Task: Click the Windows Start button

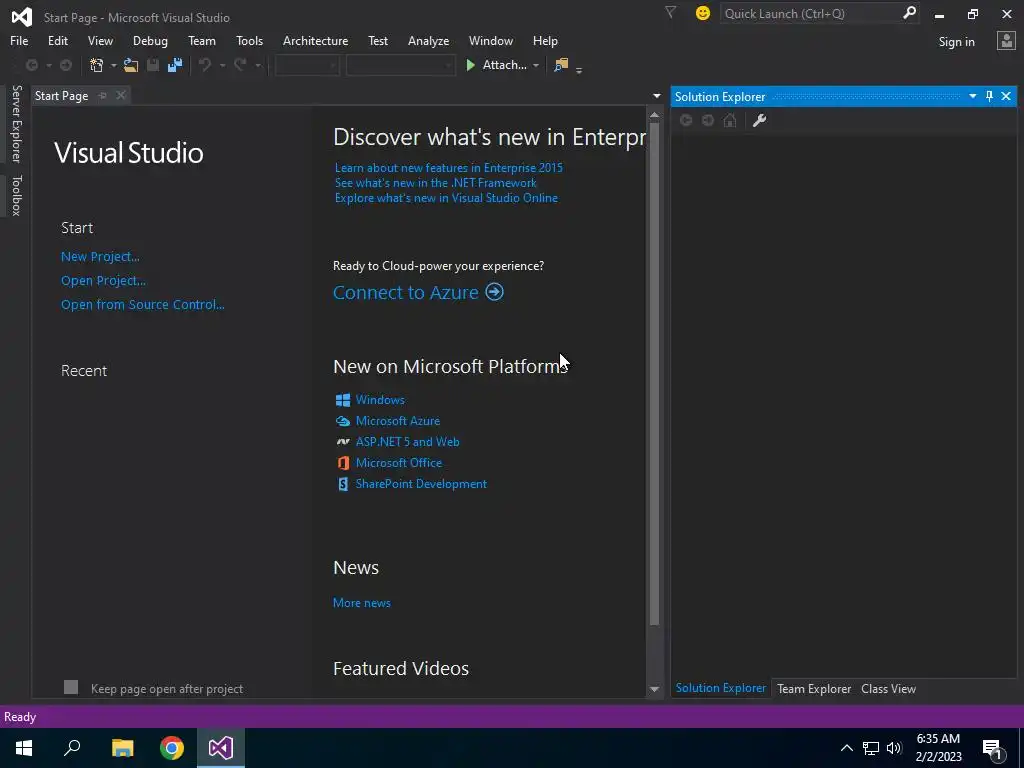Action: tap(24, 748)
